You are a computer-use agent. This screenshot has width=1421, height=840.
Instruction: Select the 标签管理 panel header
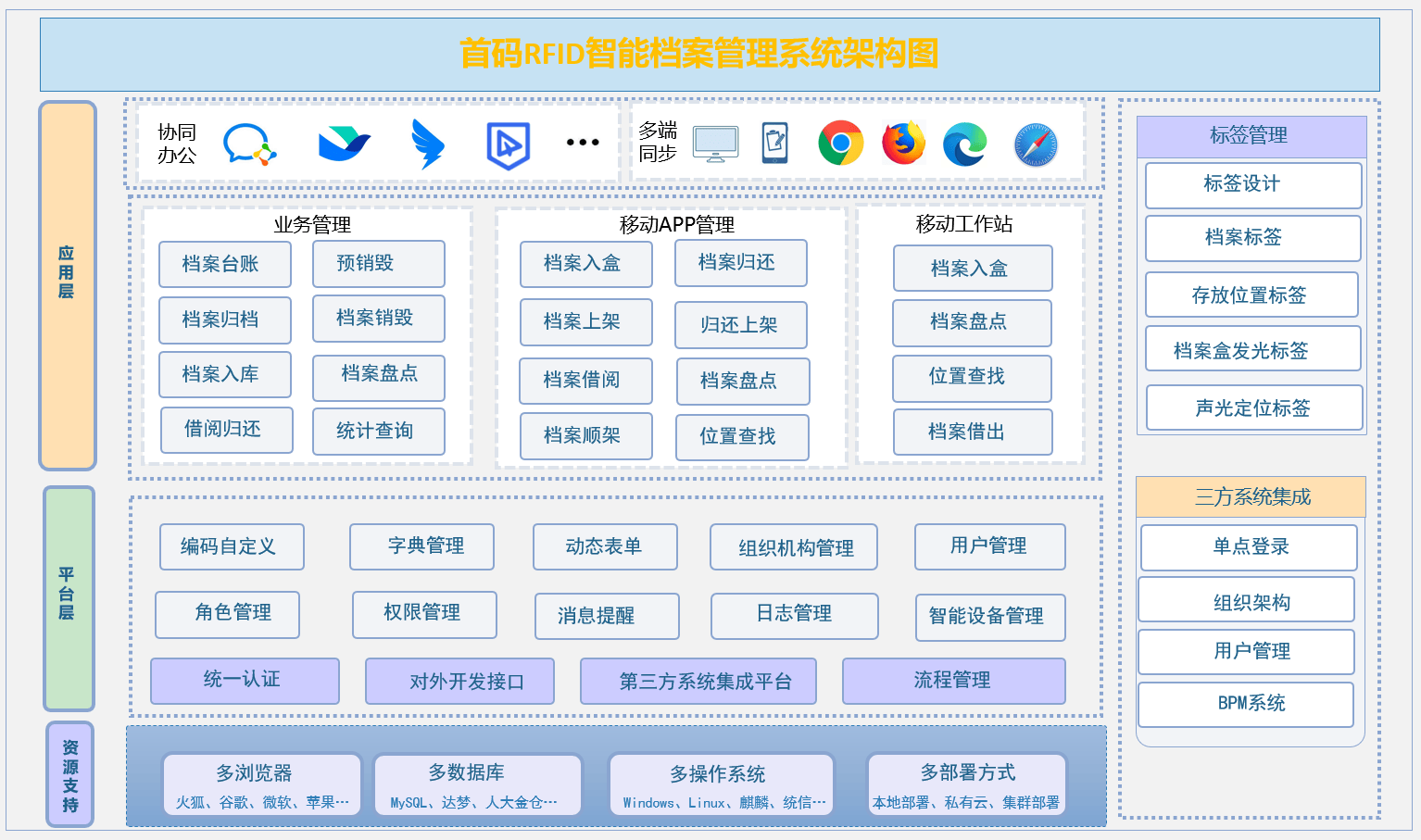click(1251, 136)
